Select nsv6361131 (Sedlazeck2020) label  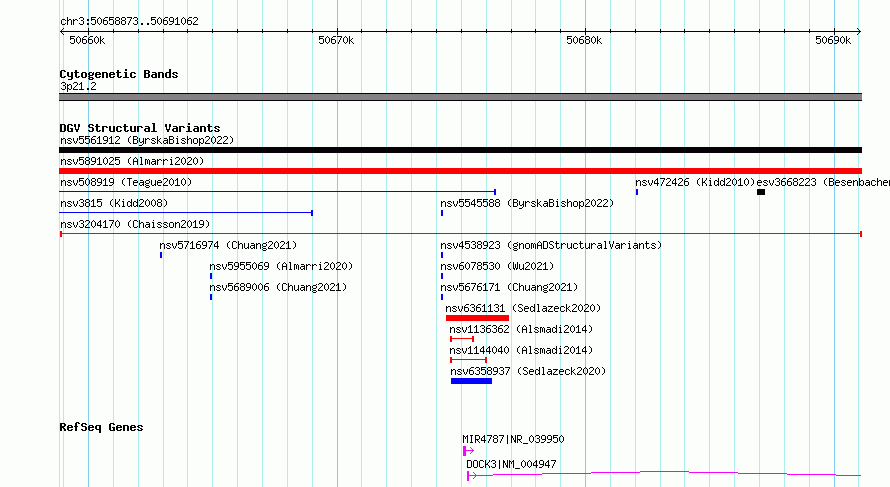(x=523, y=308)
